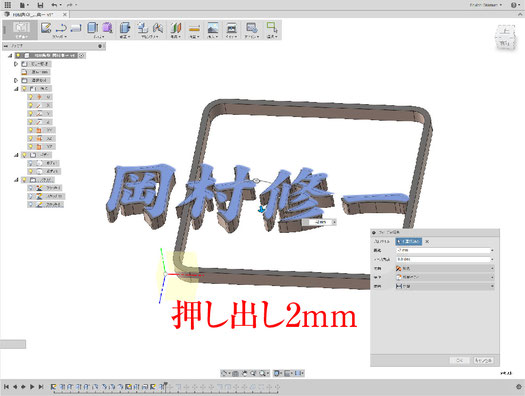The height and width of the screenshot is (396, 525).
Task: Click the Undo arrow icon
Action: [54, 5]
